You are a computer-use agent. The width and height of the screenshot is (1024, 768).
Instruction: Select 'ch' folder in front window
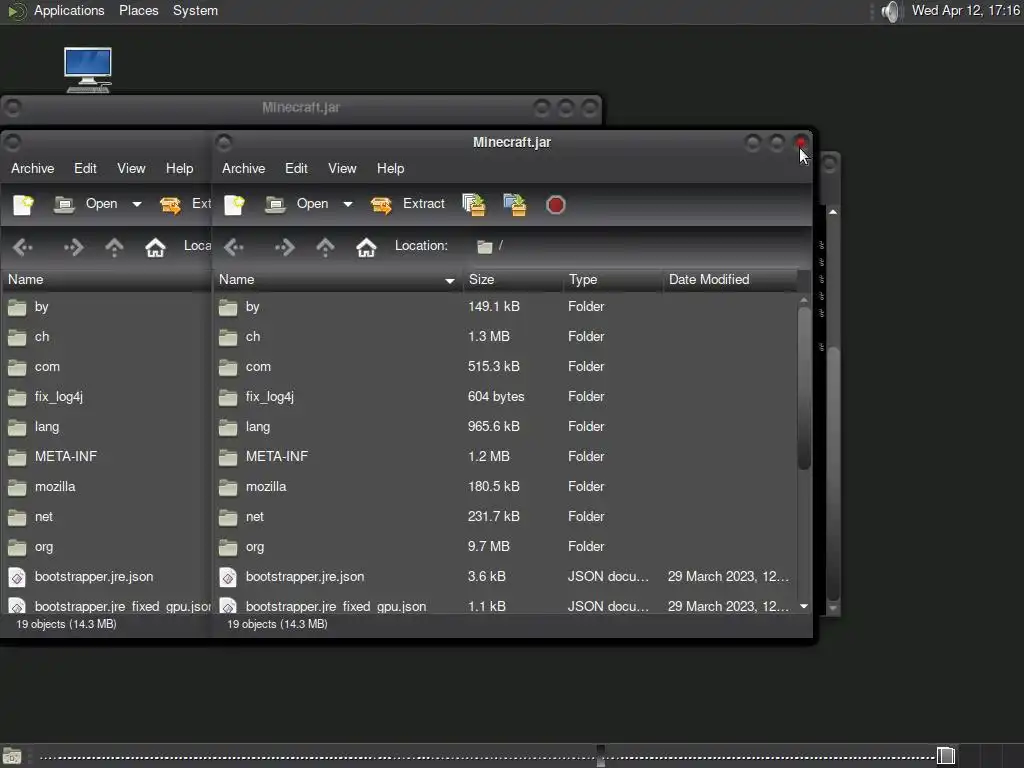(505, 337)
